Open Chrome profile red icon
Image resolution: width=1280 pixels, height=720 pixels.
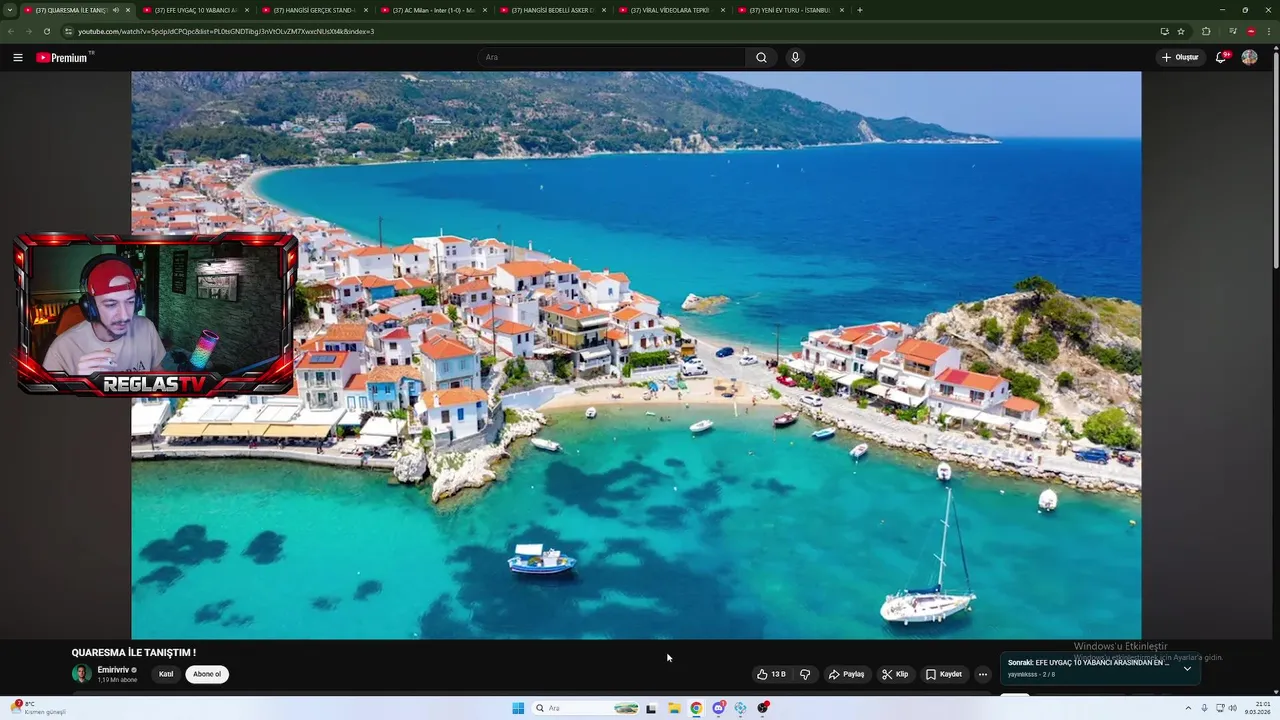[1251, 31]
